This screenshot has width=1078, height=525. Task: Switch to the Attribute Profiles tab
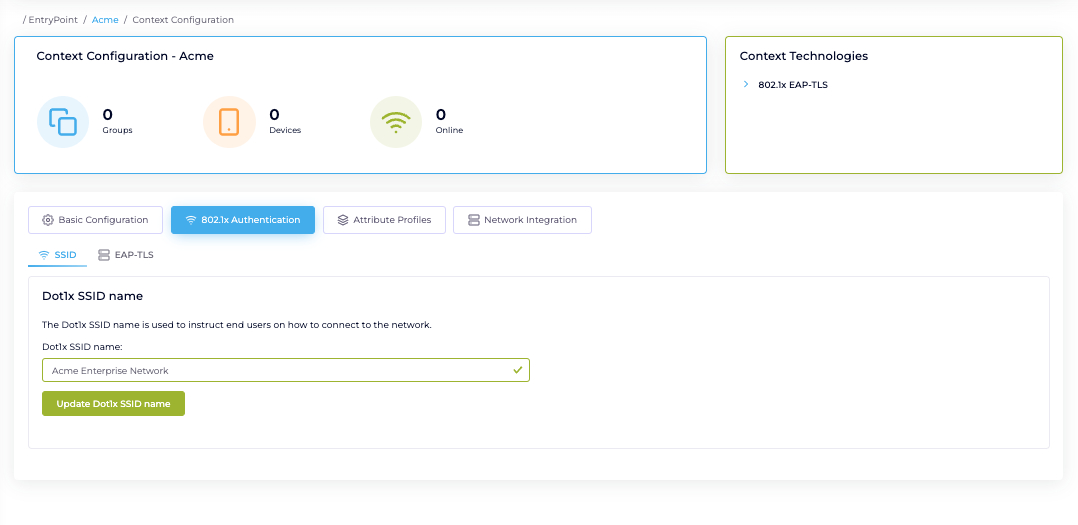tap(384, 220)
